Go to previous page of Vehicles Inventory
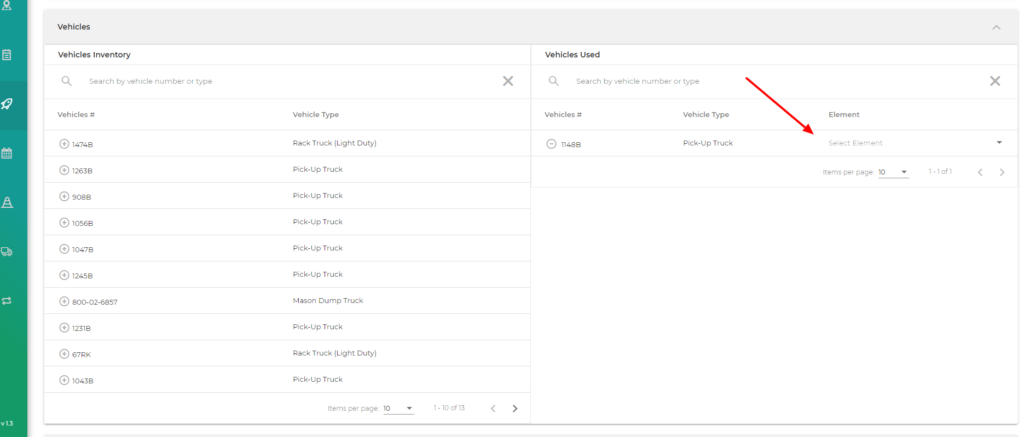The image size is (1024, 437). tap(491, 408)
